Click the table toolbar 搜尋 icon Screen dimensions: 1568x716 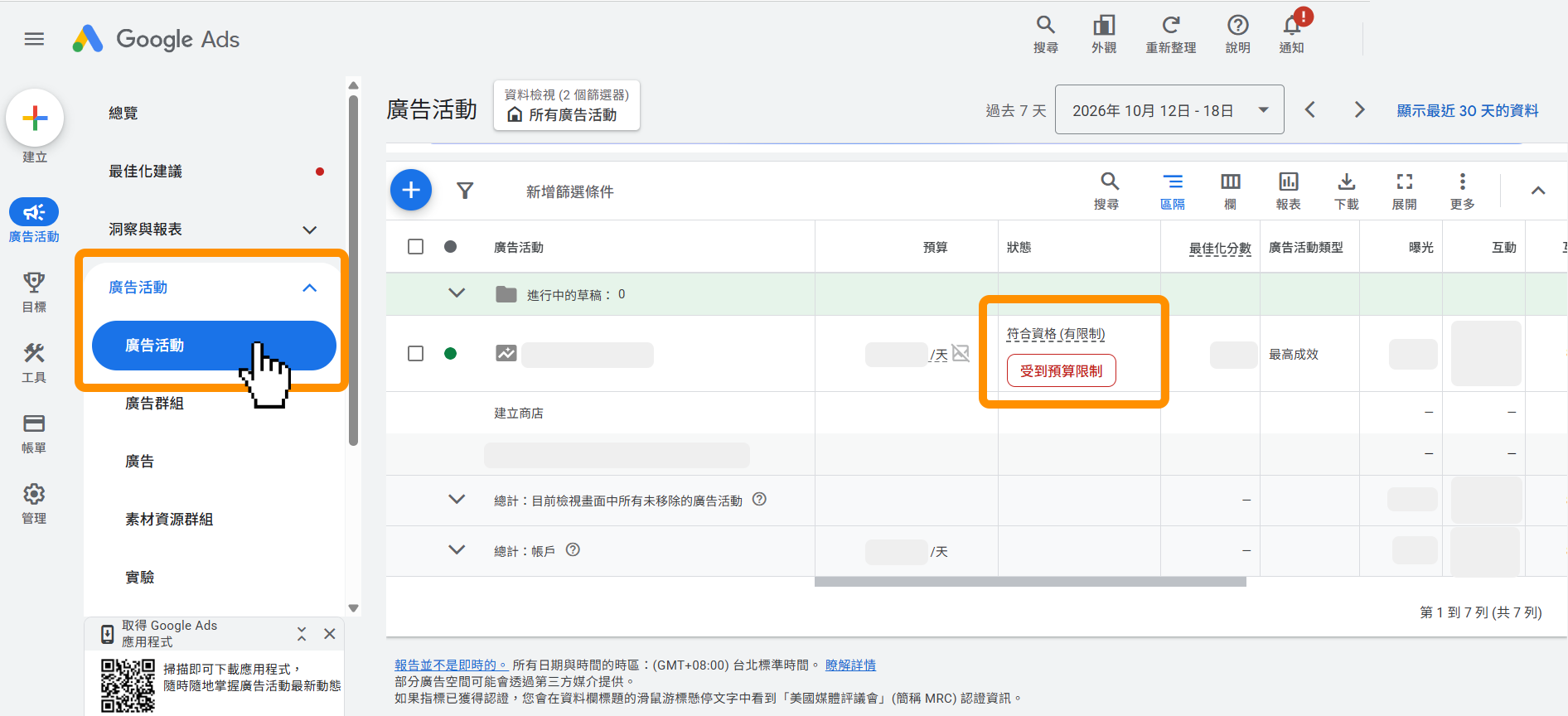tap(1109, 191)
